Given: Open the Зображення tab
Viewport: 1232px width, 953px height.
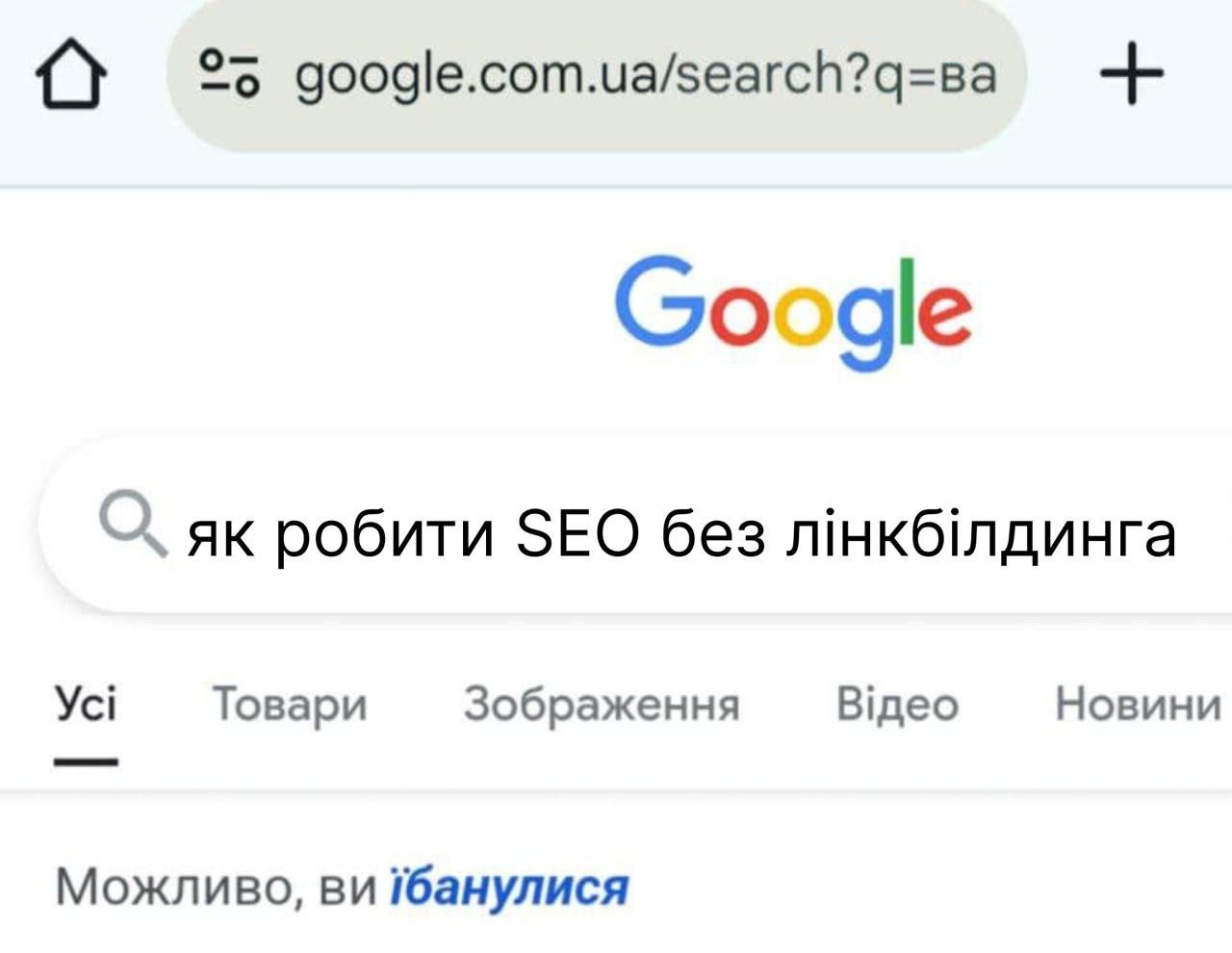Looking at the screenshot, I should pos(602,704).
